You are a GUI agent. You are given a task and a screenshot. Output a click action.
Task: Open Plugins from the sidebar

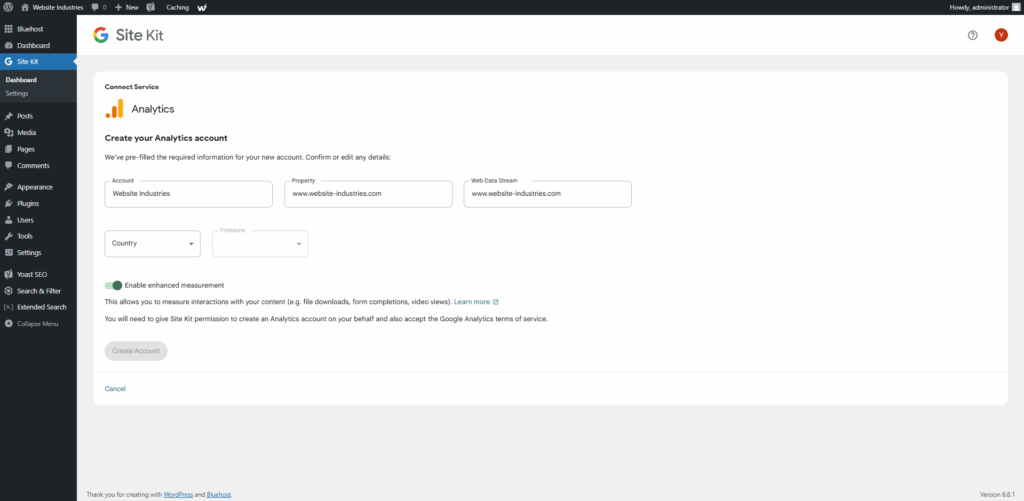pyautogui.click(x=28, y=203)
